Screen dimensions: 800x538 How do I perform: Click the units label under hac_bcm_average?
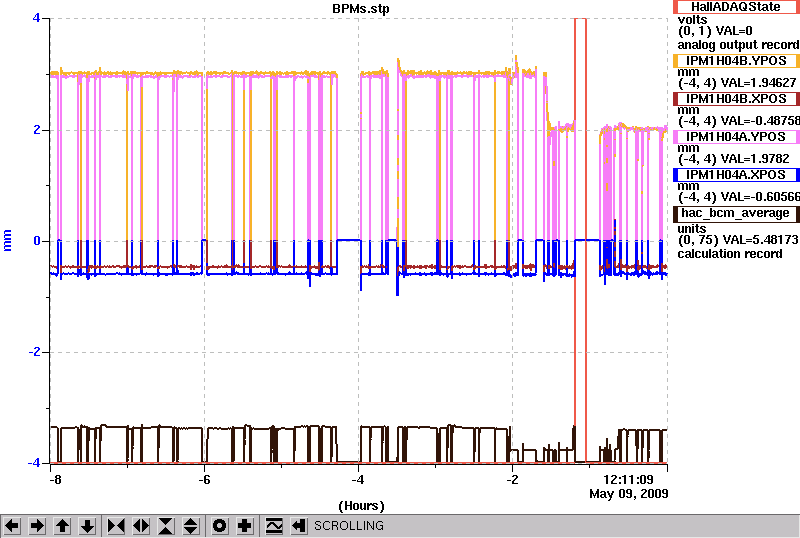pyautogui.click(x=692, y=229)
